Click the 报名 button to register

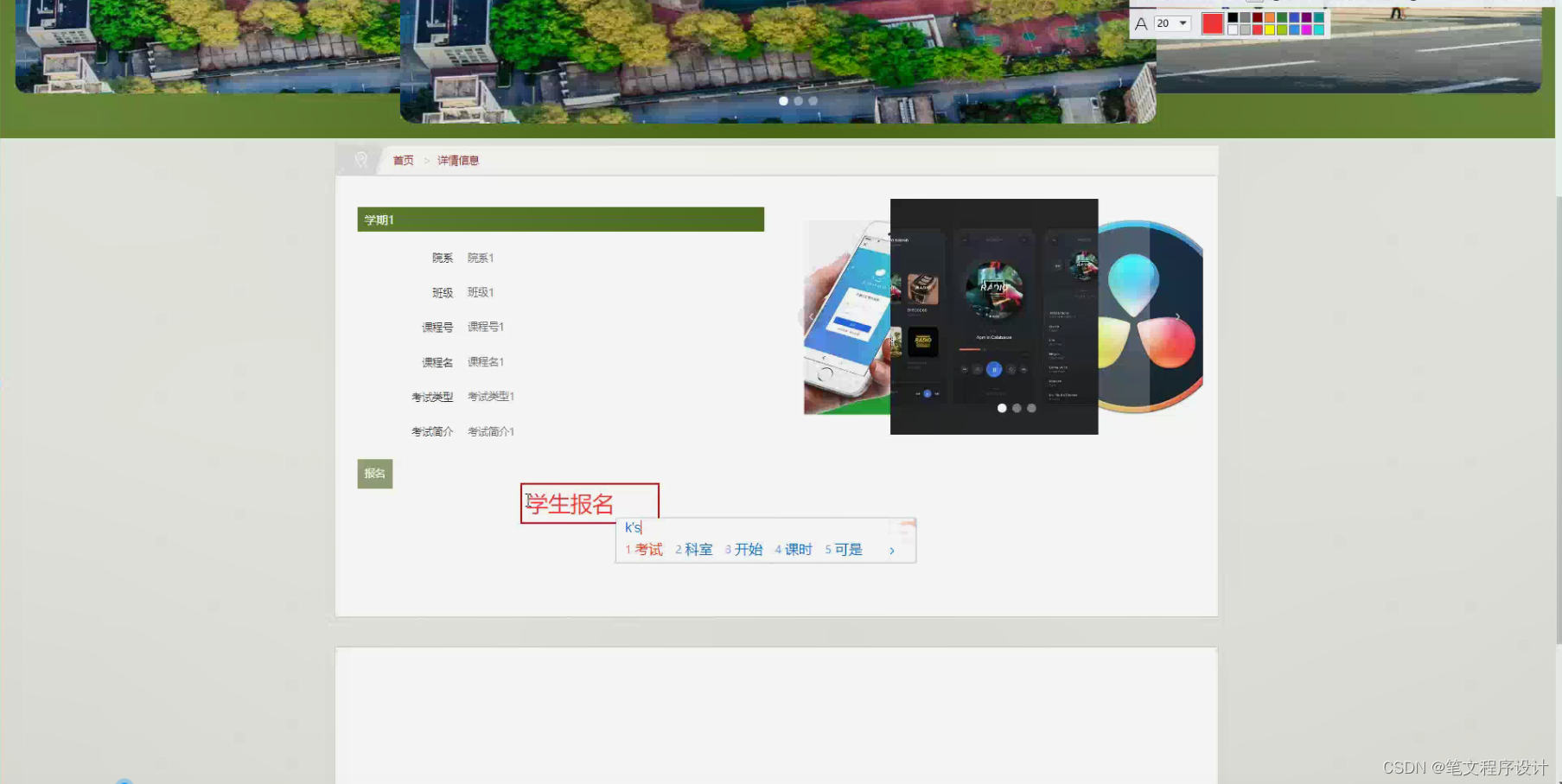374,474
